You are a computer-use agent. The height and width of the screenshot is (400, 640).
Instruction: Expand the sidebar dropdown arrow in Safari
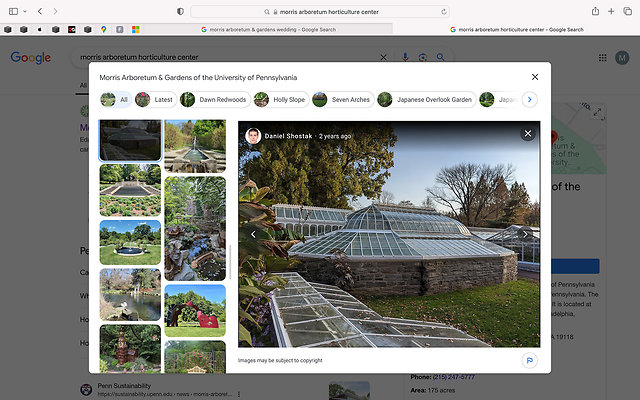point(25,11)
